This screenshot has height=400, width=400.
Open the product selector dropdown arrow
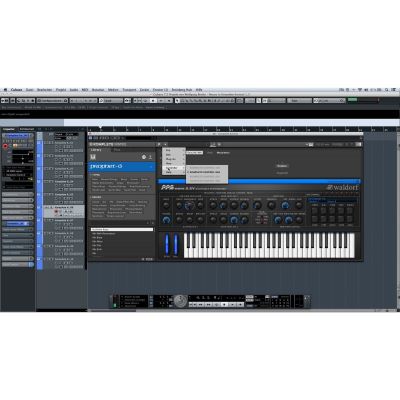[152, 166]
